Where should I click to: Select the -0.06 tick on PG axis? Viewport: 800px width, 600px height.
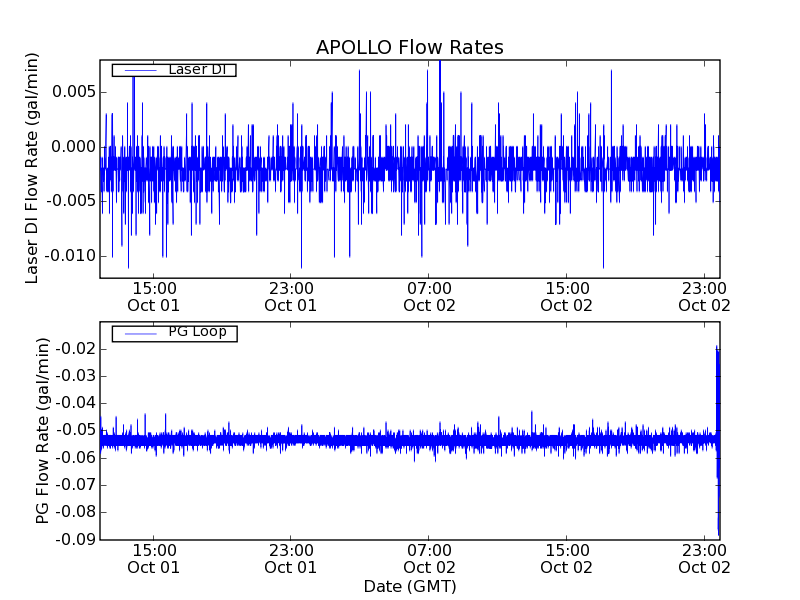[x=76, y=458]
